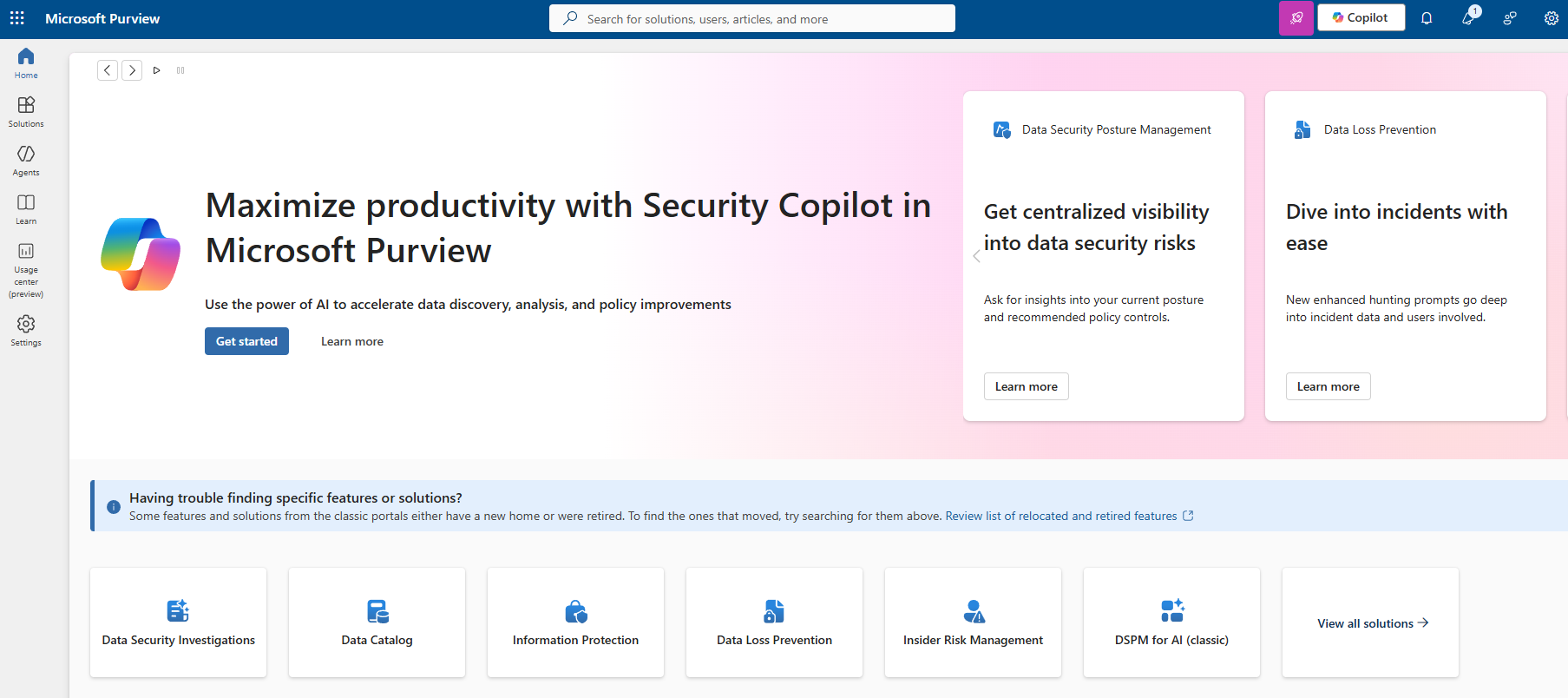Click the Purview search box
The image size is (1568, 698).
click(751, 18)
